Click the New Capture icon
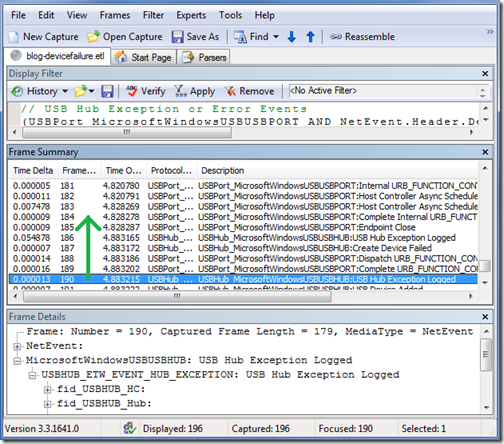This screenshot has width=504, height=444. pos(13,37)
